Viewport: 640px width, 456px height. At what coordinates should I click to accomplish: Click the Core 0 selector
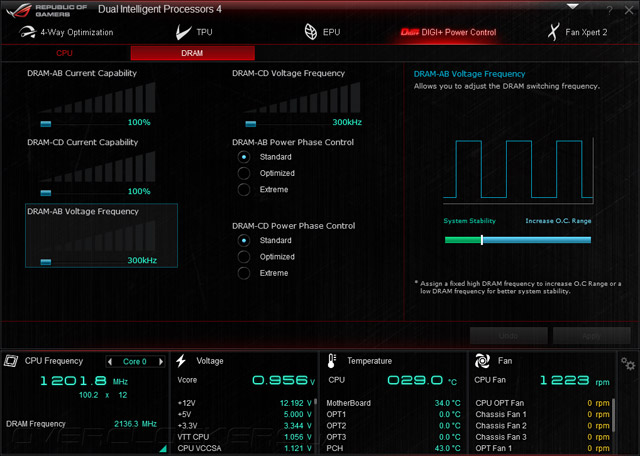click(x=135, y=361)
